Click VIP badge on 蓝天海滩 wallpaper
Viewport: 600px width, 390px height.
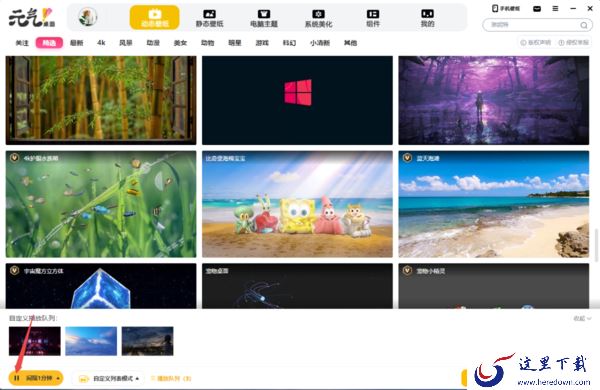tap(408, 158)
